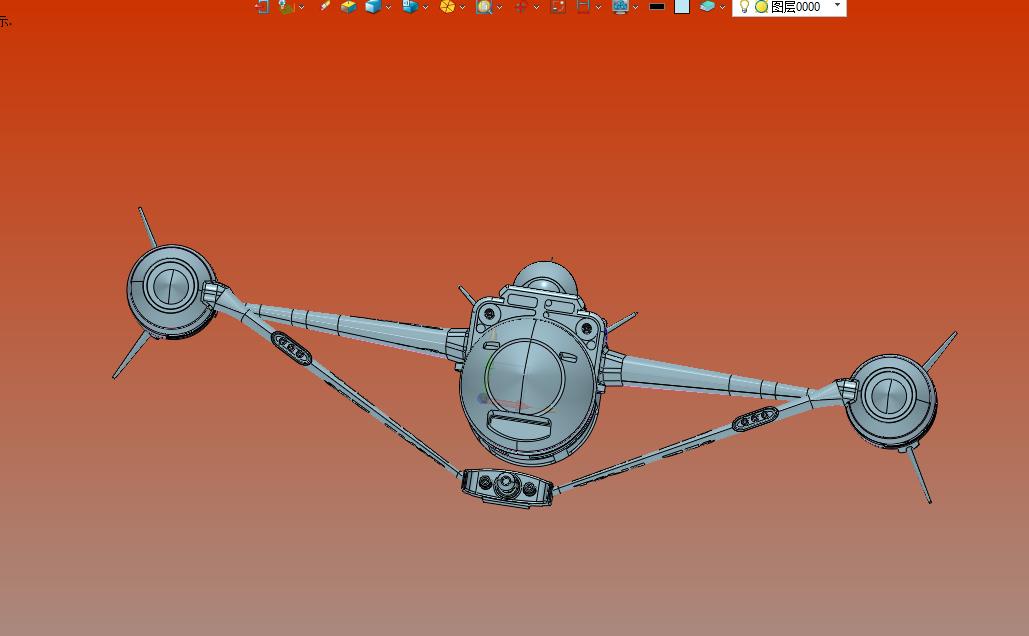Open the 图层0000 layer dropdown list
The height and width of the screenshot is (636, 1029).
[837, 5]
